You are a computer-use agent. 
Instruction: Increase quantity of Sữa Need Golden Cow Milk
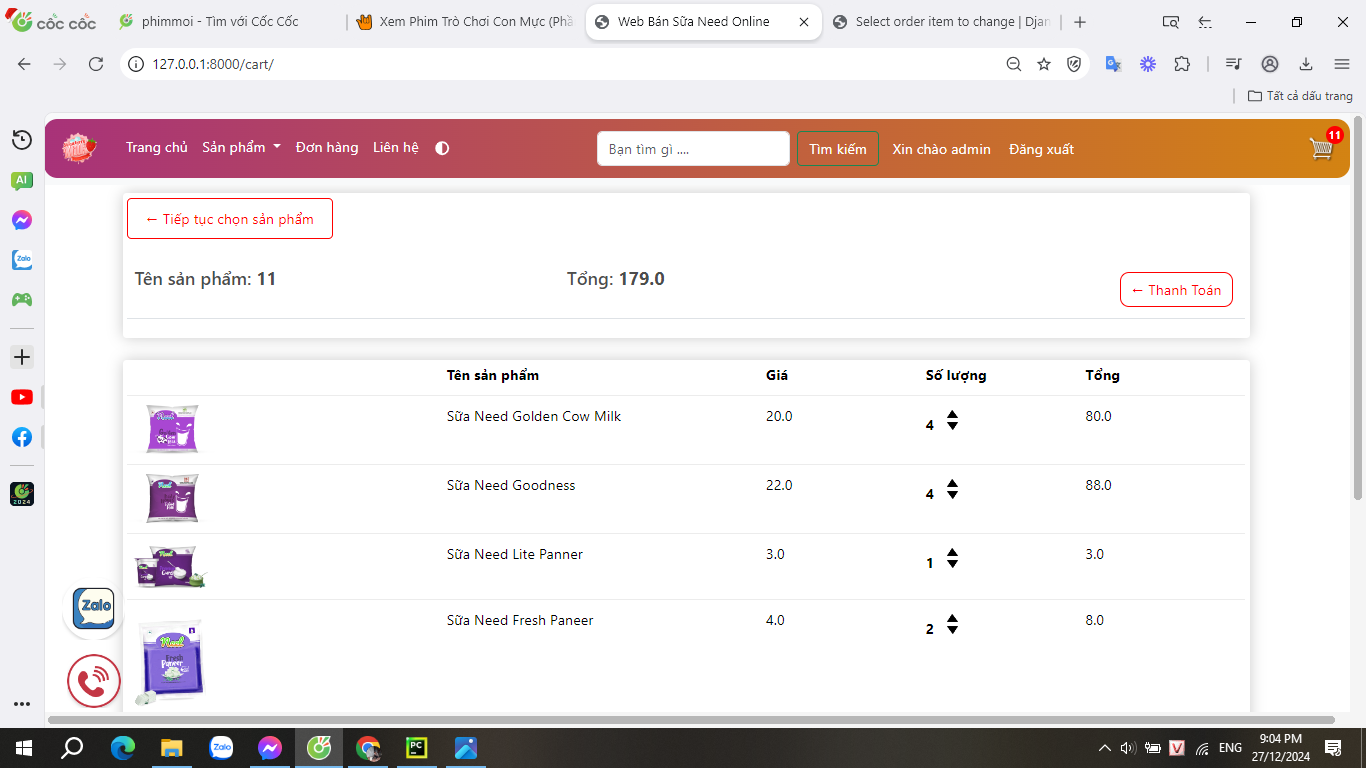[952, 414]
